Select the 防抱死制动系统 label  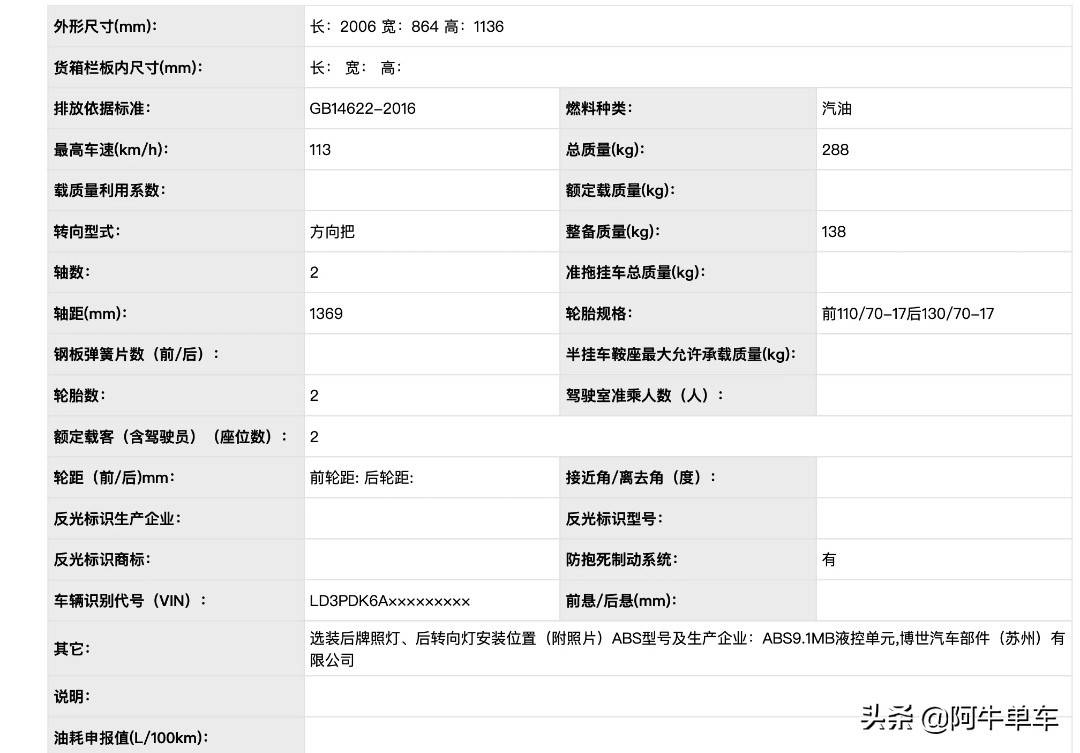pyautogui.click(x=622, y=559)
